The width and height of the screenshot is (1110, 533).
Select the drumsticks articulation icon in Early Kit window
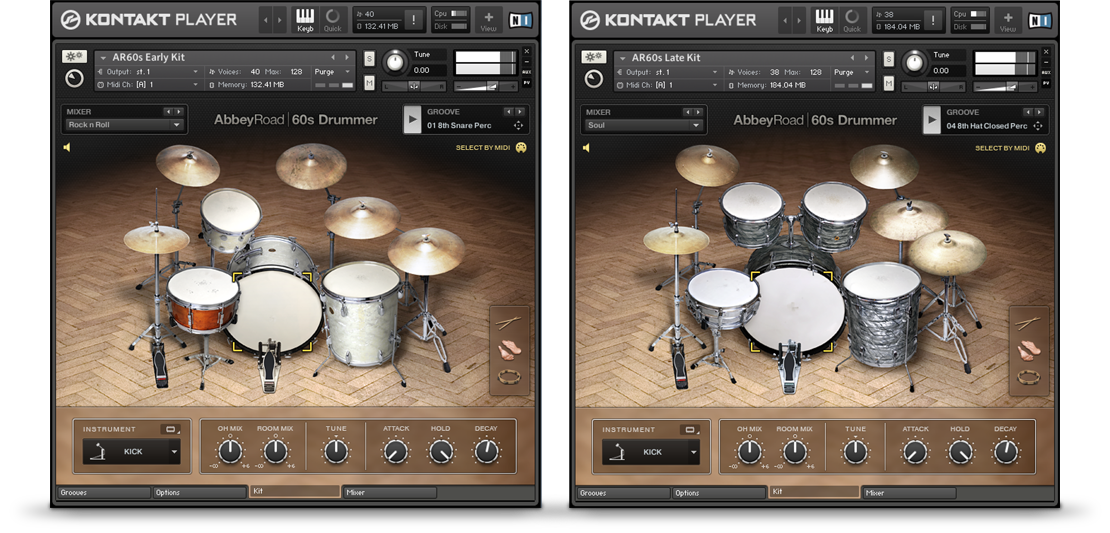click(x=508, y=323)
